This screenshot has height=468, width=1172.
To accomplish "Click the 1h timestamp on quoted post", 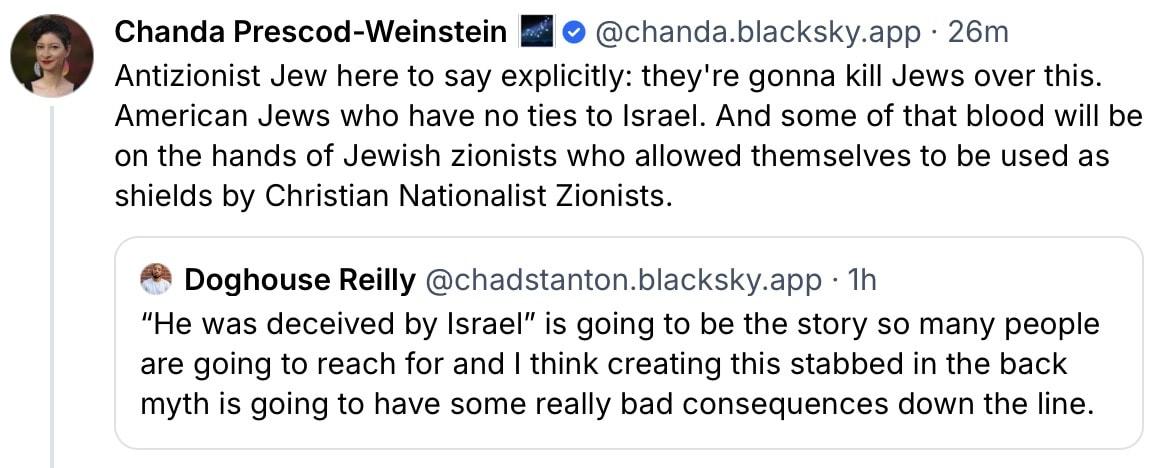I will 862,281.
